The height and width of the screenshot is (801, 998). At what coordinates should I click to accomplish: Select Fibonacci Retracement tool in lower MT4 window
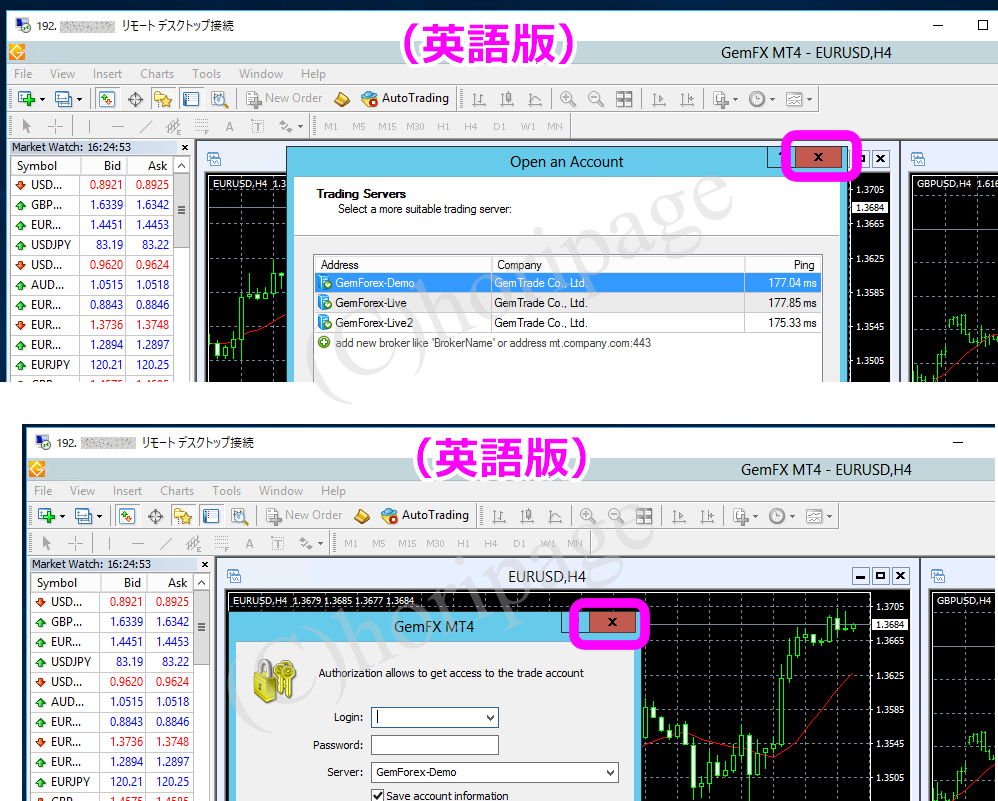[x=221, y=543]
